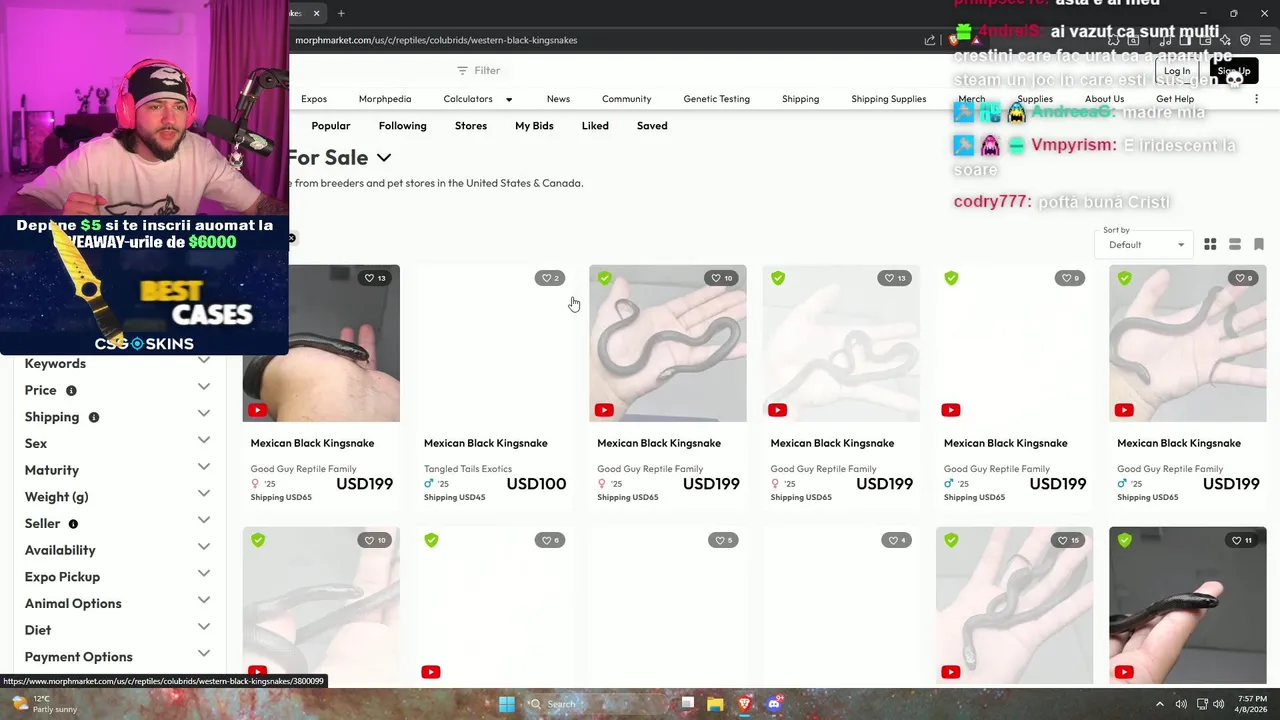
Task: Open the Community link
Action: pos(626,99)
